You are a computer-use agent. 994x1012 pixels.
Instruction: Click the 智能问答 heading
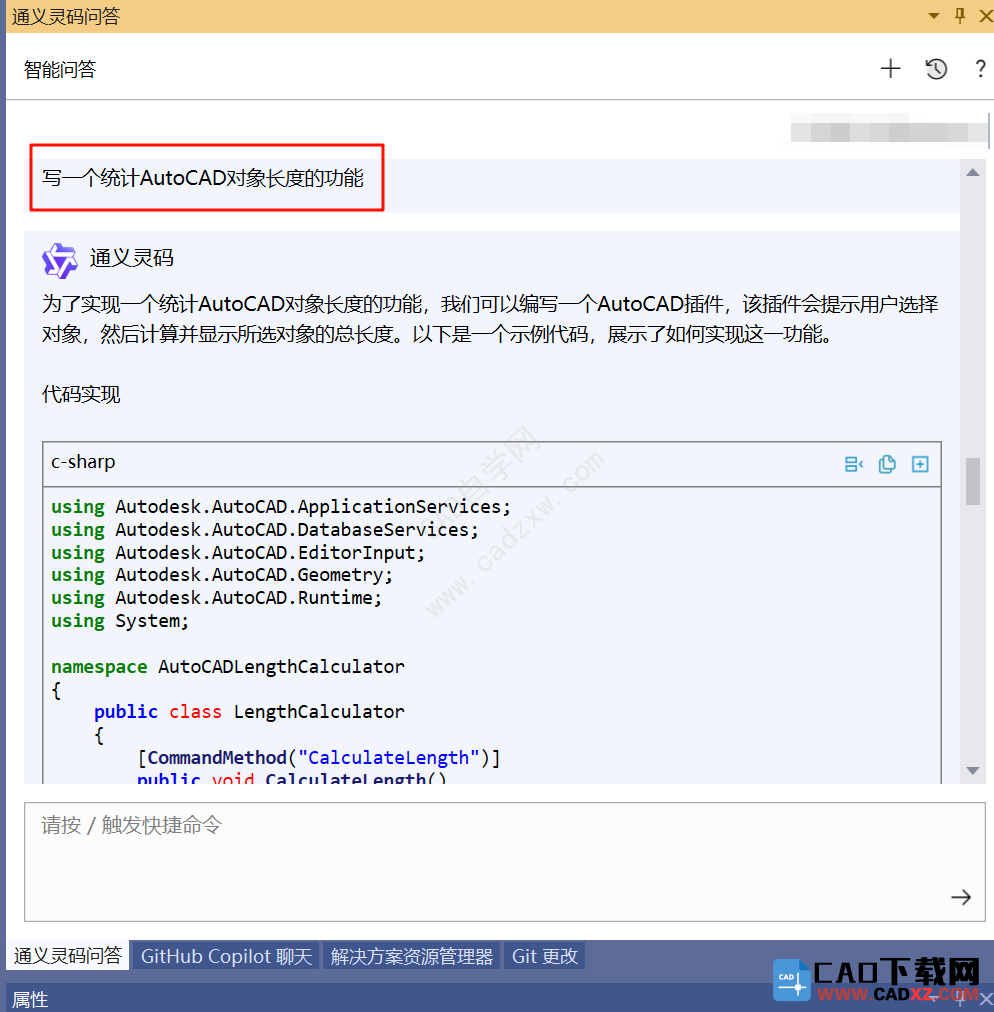tap(60, 69)
